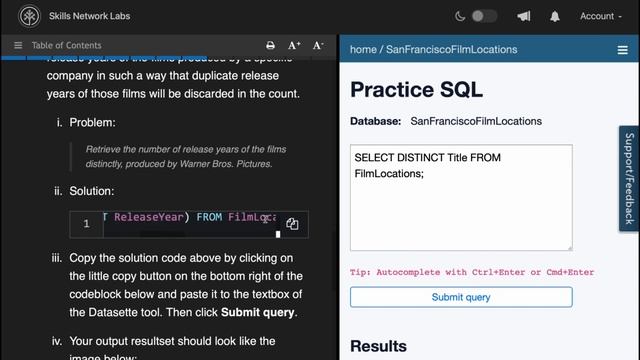Open the Support/Feedback side tab
The width and height of the screenshot is (640, 360).
[x=629, y=178]
